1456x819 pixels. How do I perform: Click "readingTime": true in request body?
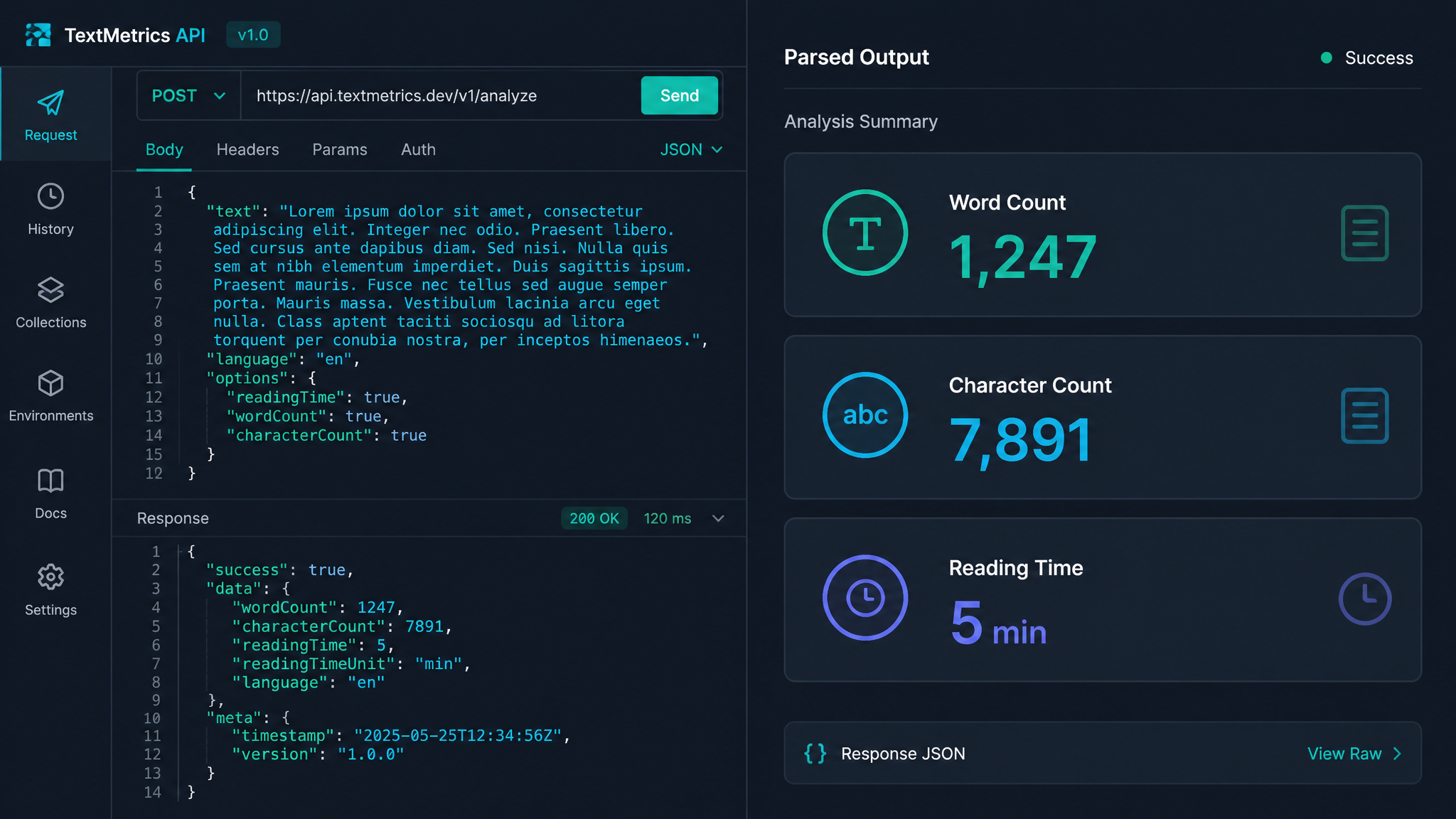coord(317,397)
